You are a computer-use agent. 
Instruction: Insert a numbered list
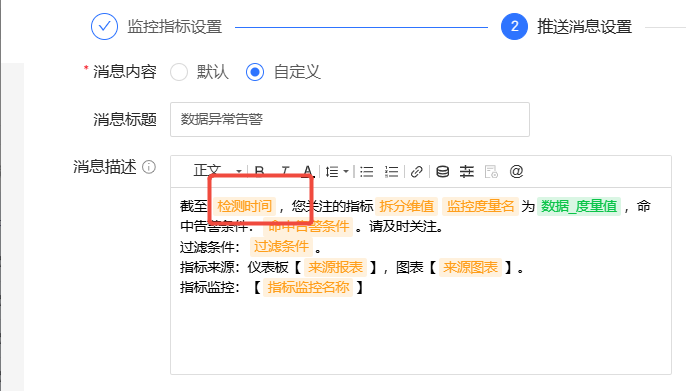[x=391, y=172]
